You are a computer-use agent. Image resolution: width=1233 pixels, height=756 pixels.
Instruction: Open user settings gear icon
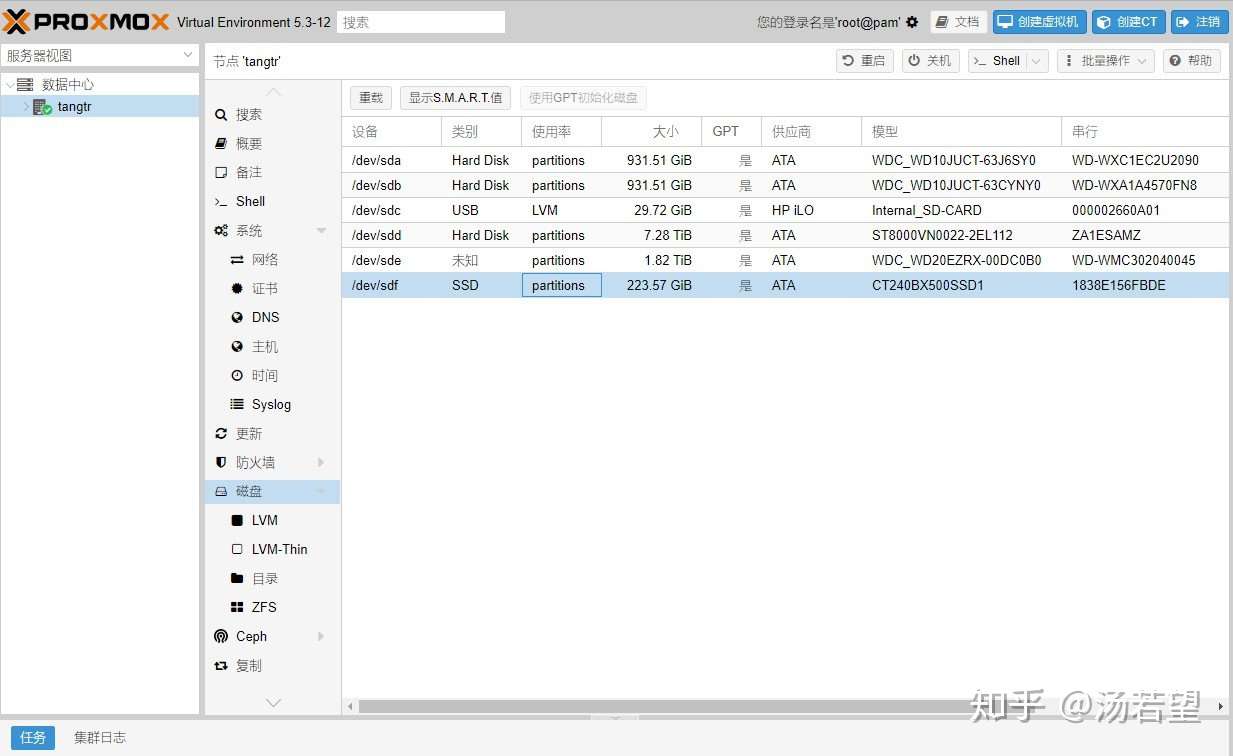point(912,22)
